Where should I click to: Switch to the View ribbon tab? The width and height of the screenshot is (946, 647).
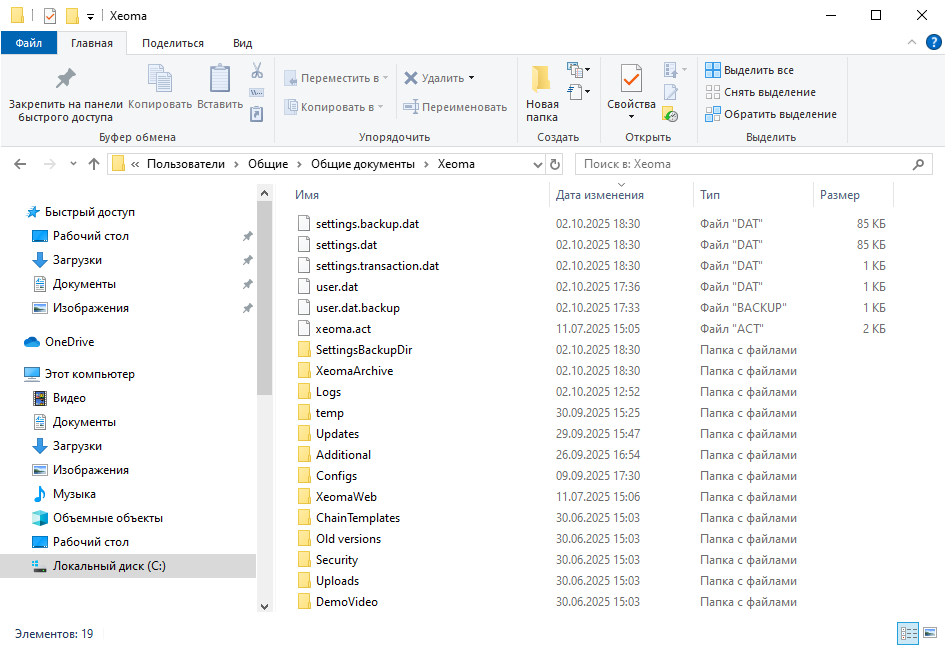(242, 43)
